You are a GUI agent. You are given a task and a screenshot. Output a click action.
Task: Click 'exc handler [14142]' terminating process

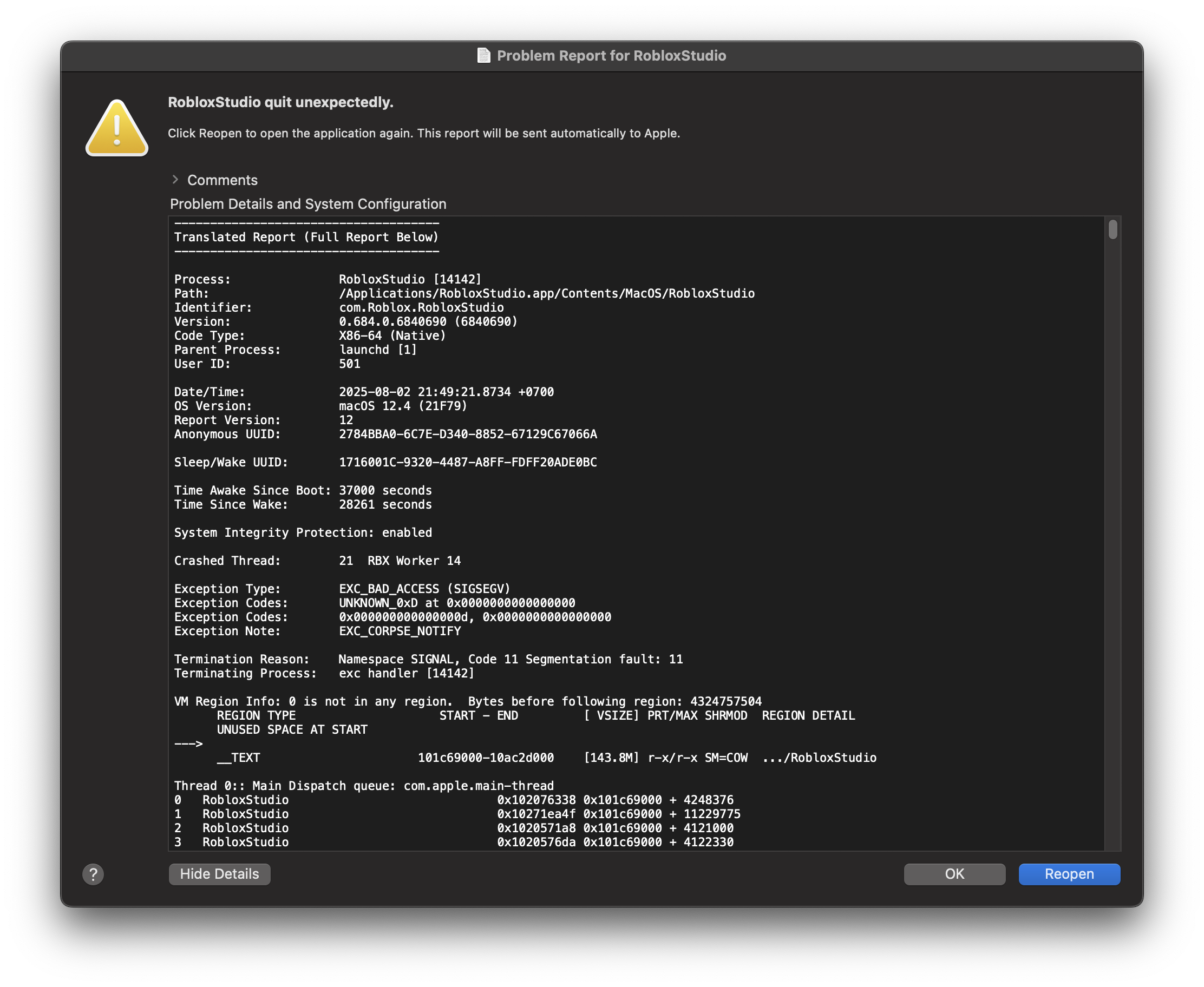[x=407, y=673]
